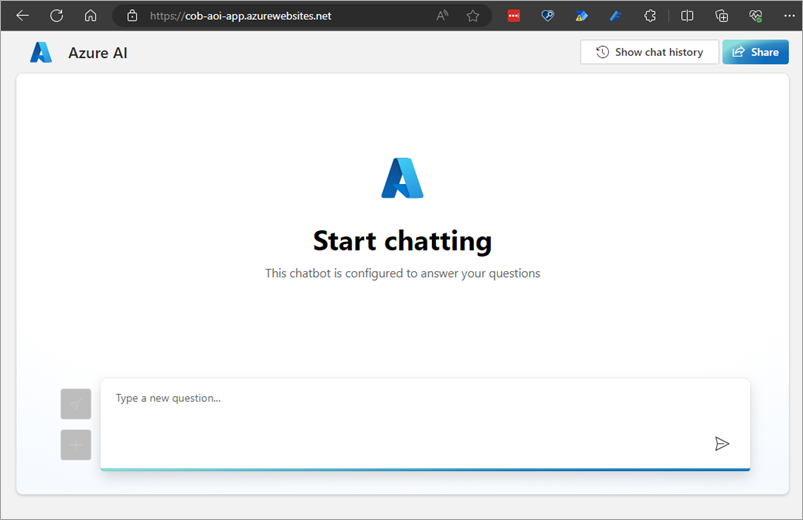Click the Azure AI title link
The height and width of the screenshot is (520, 803).
pos(98,53)
